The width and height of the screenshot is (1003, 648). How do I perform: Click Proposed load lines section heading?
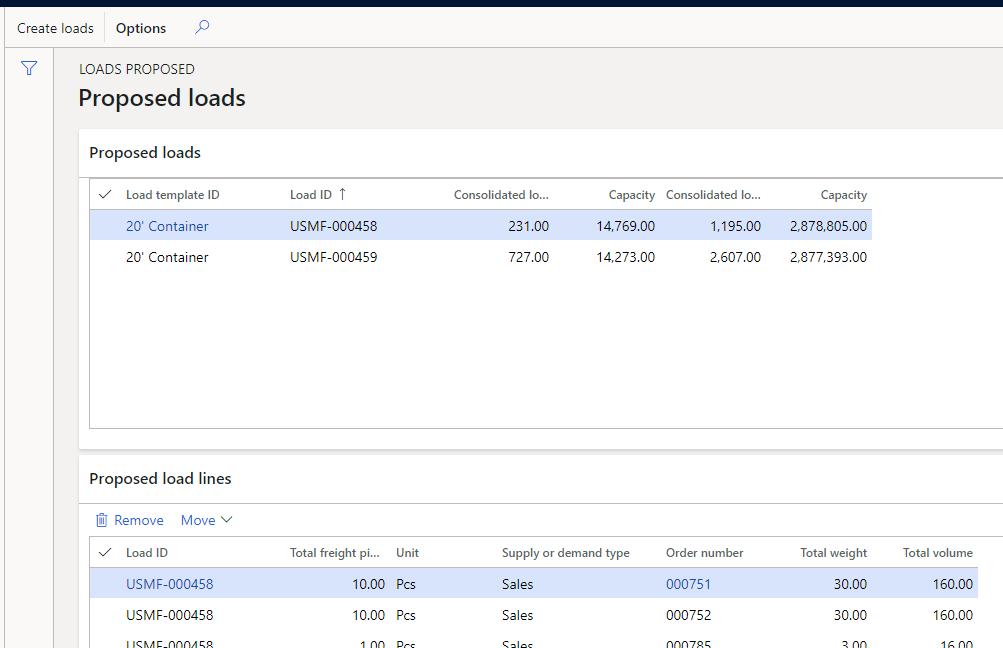point(160,478)
